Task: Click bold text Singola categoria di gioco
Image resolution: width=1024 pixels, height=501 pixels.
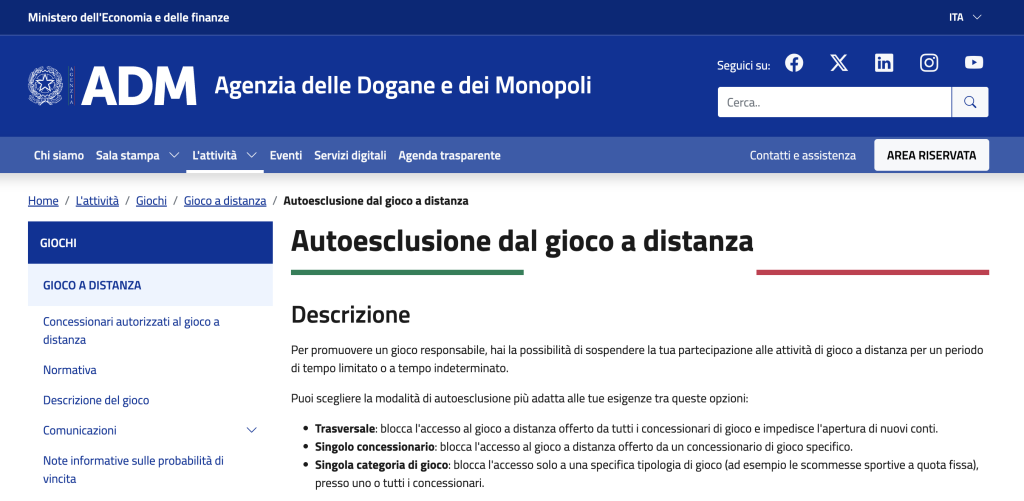Action: click(x=382, y=466)
